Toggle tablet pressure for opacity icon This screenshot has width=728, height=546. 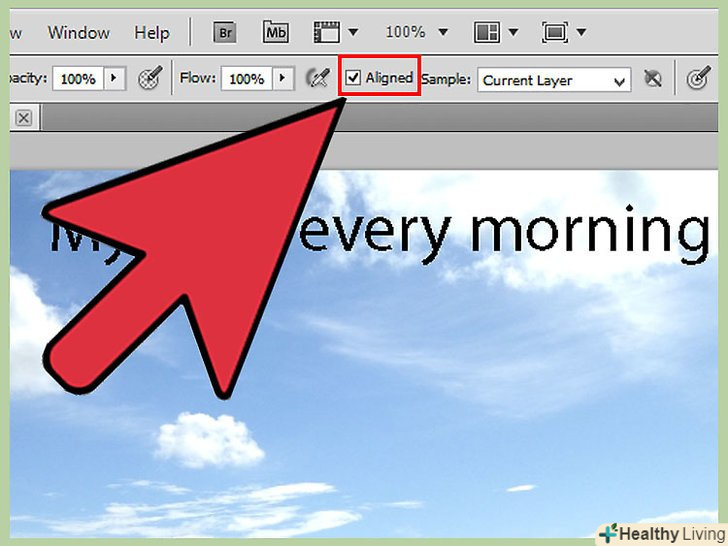point(150,78)
